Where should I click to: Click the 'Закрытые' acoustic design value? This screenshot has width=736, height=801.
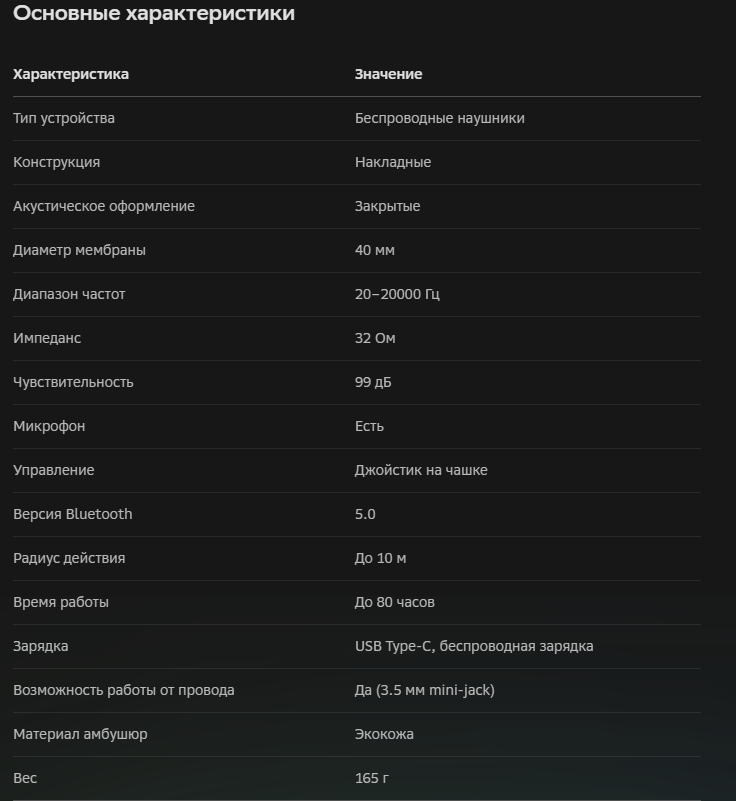387,206
